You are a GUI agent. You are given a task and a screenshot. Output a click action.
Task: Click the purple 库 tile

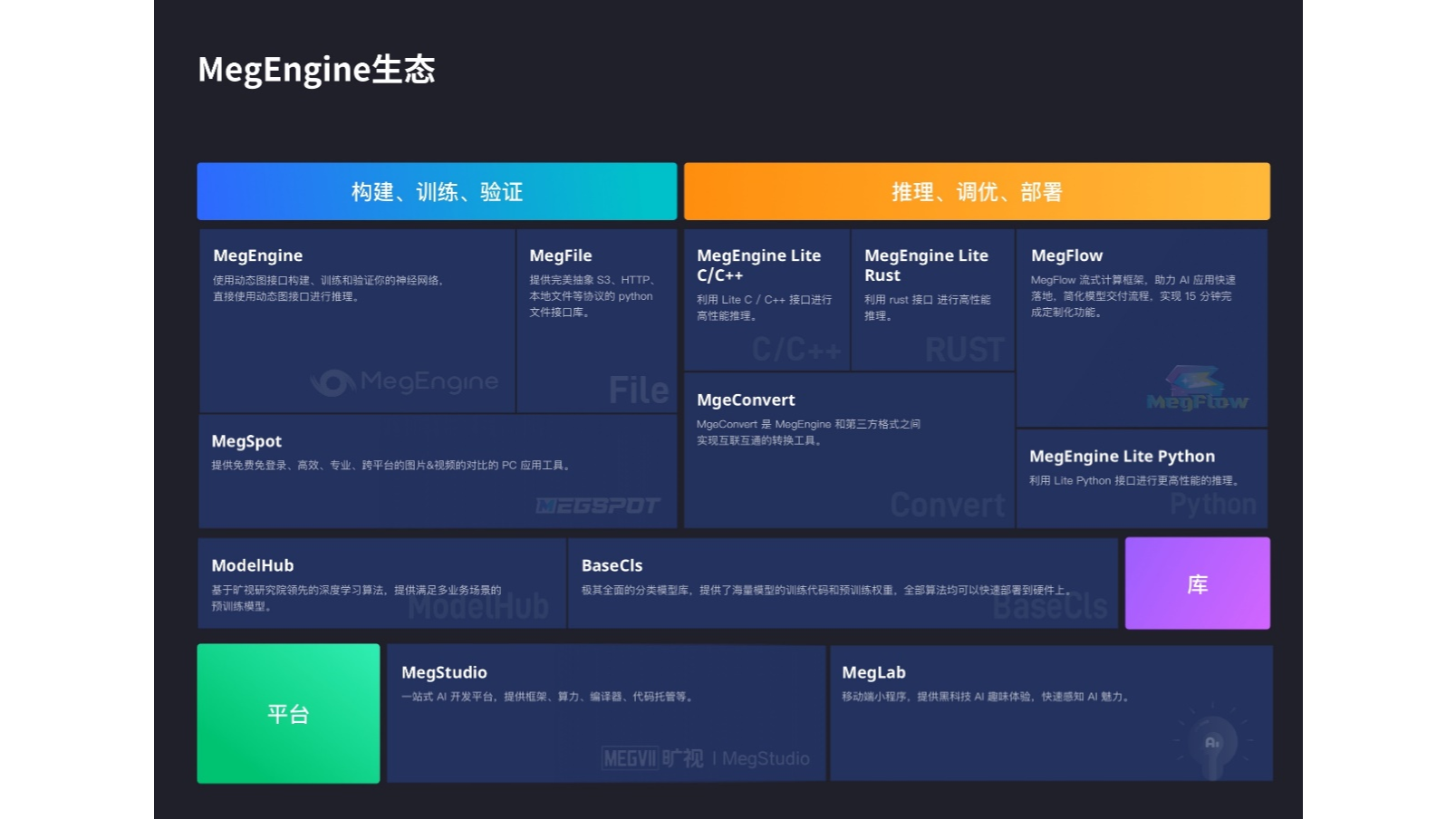pos(1198,583)
